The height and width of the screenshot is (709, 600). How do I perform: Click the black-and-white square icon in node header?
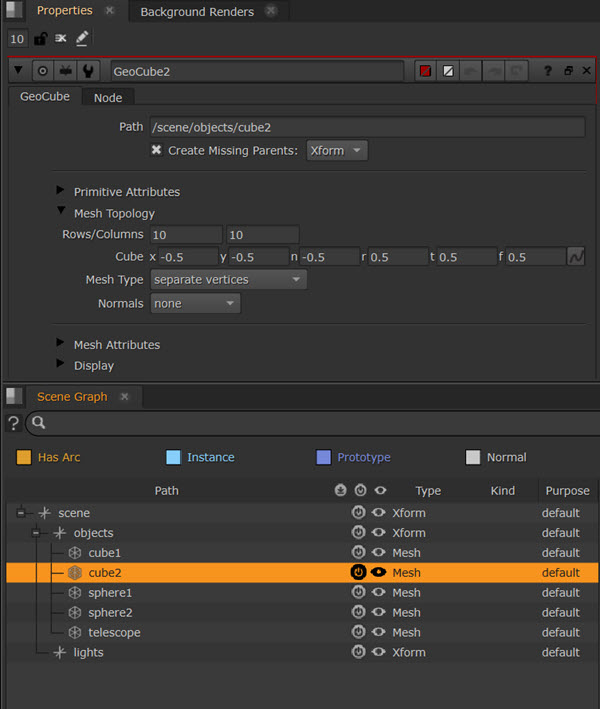tap(449, 71)
